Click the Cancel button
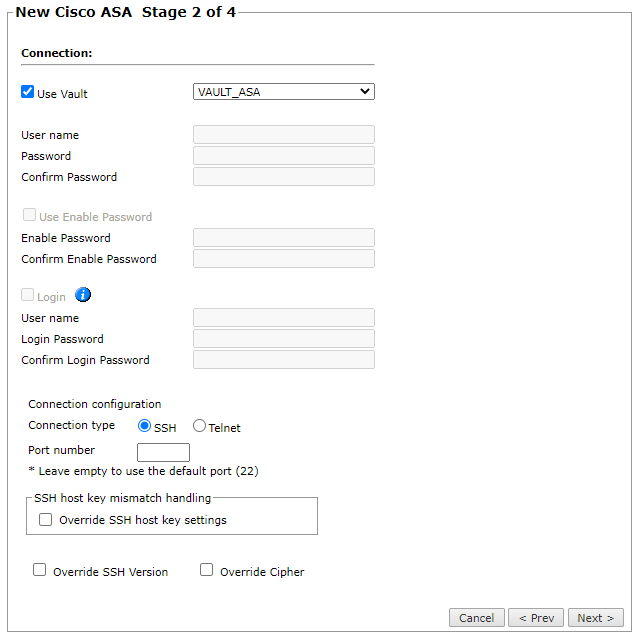The height and width of the screenshot is (635, 638). 476,618
